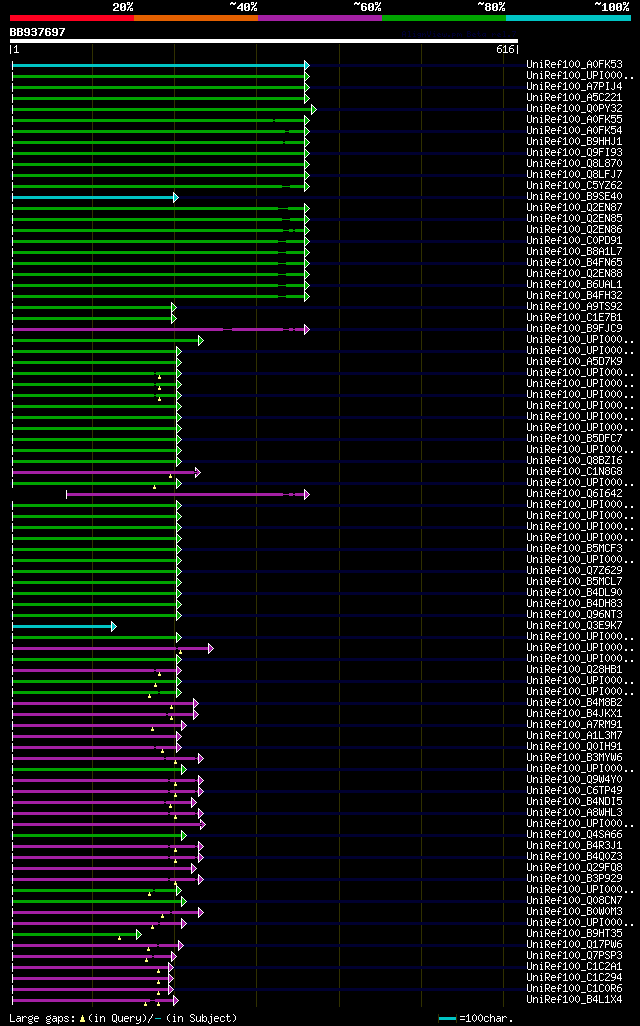
Task: Select the UniRef100_Q8LFJ7 label
Action: [575, 175]
